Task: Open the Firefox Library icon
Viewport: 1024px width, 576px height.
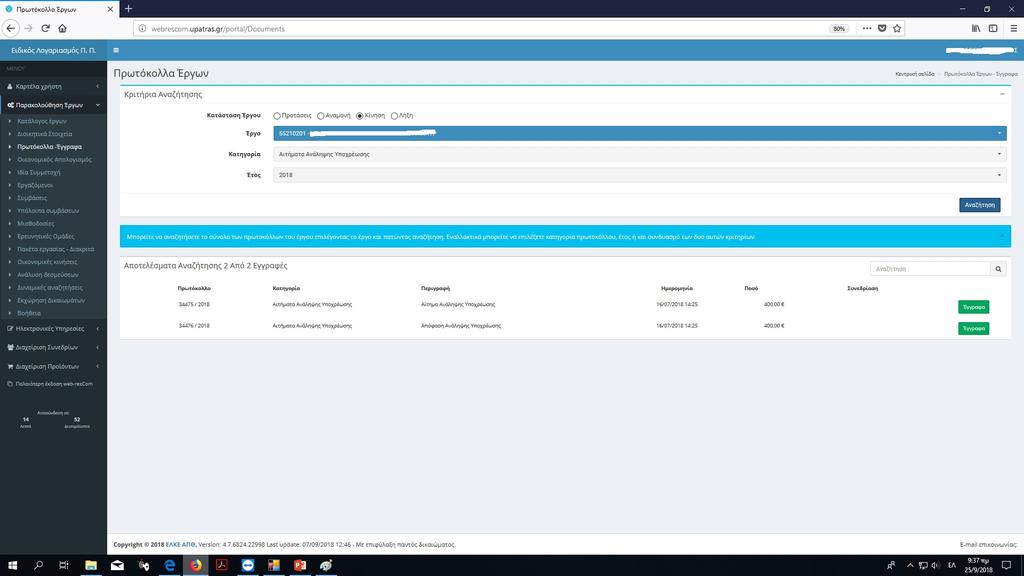Action: tap(976, 28)
